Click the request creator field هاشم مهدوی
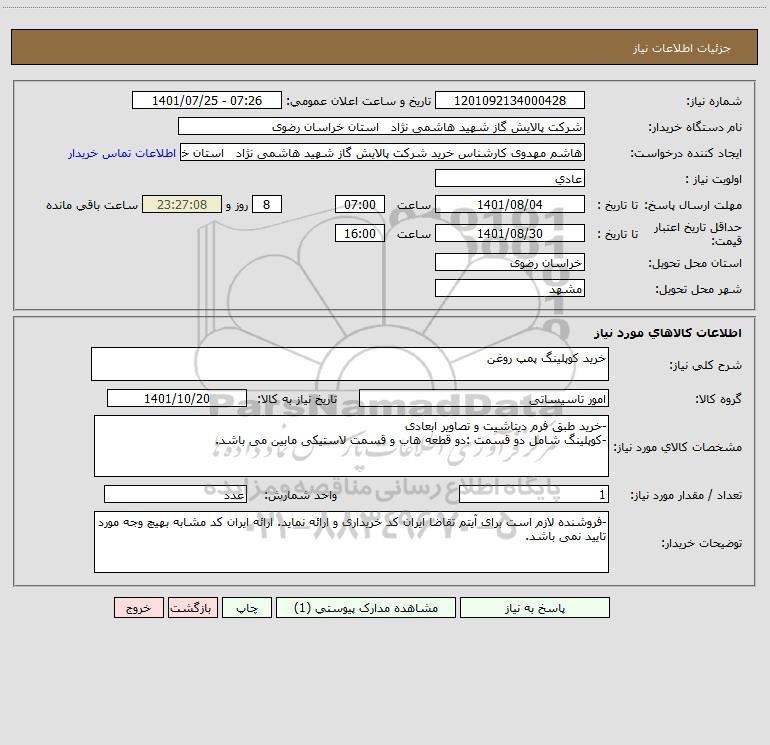 coord(383,153)
